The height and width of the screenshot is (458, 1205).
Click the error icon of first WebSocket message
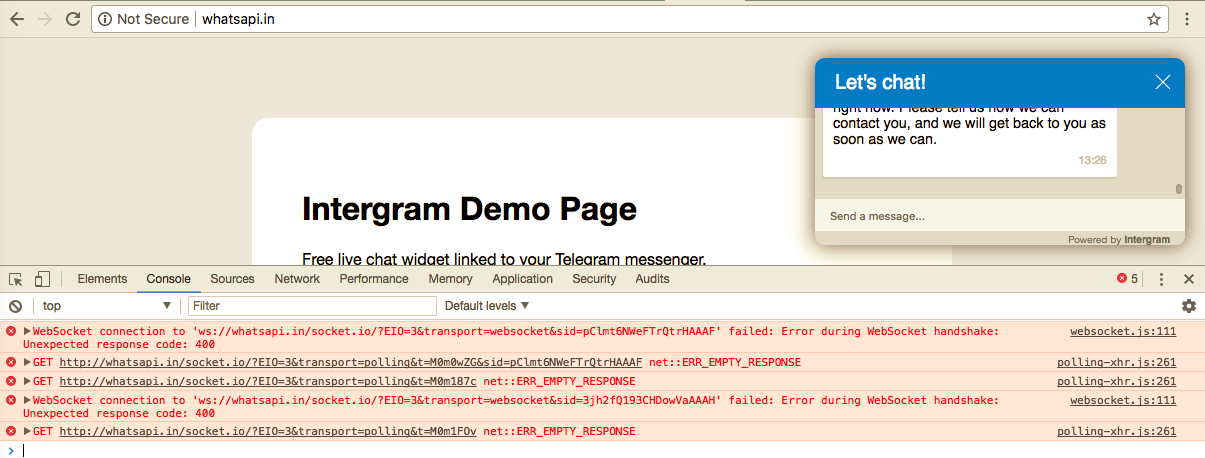coord(12,332)
